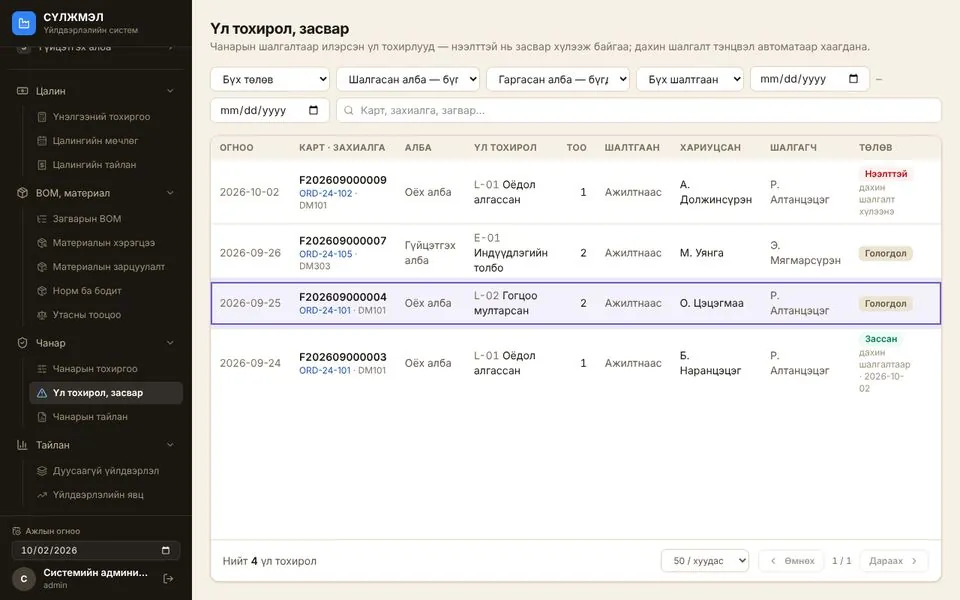Image resolution: width=960 pixels, height=600 pixels.
Task: Click the logout icon next to admin
Action: pyautogui.click(x=168, y=579)
